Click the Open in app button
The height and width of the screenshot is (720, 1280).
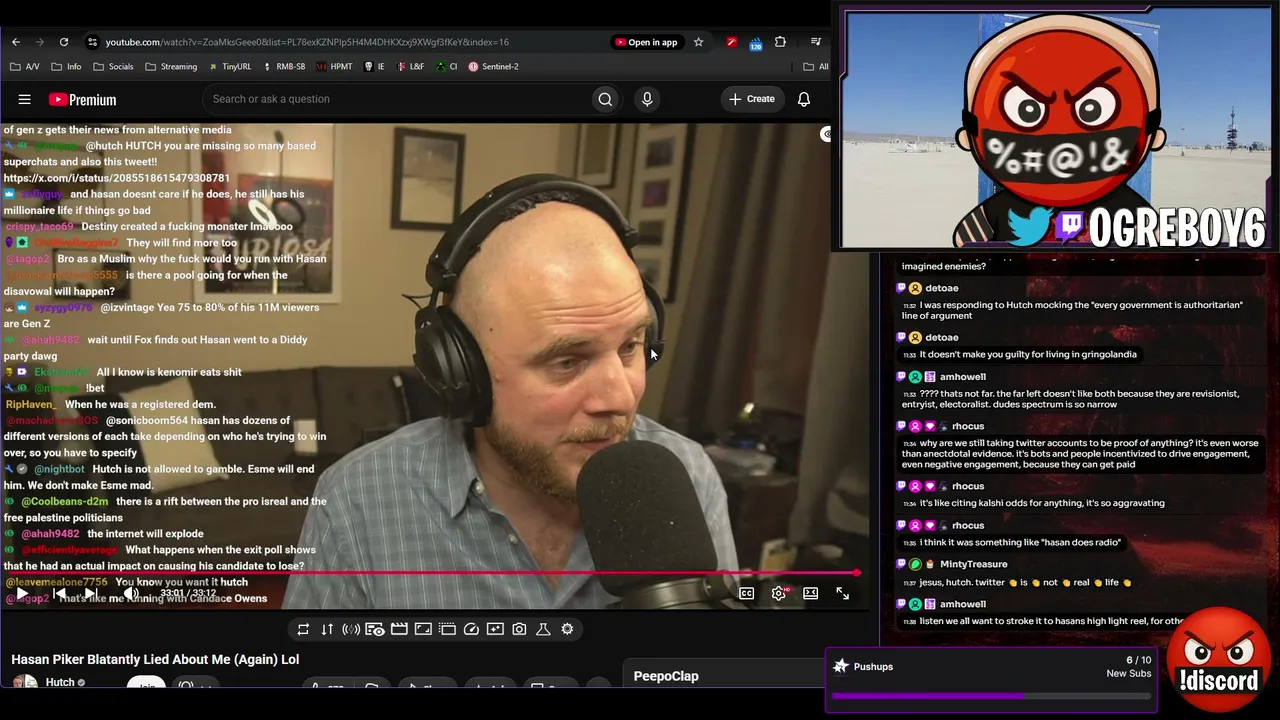pos(646,42)
